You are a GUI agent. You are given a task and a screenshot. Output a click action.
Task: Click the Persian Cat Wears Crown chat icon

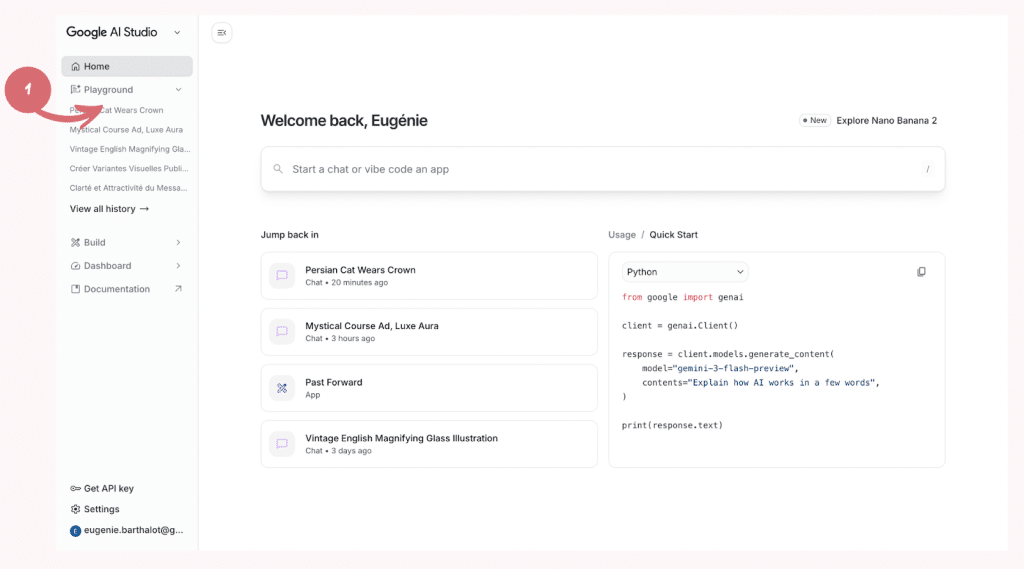(282, 276)
